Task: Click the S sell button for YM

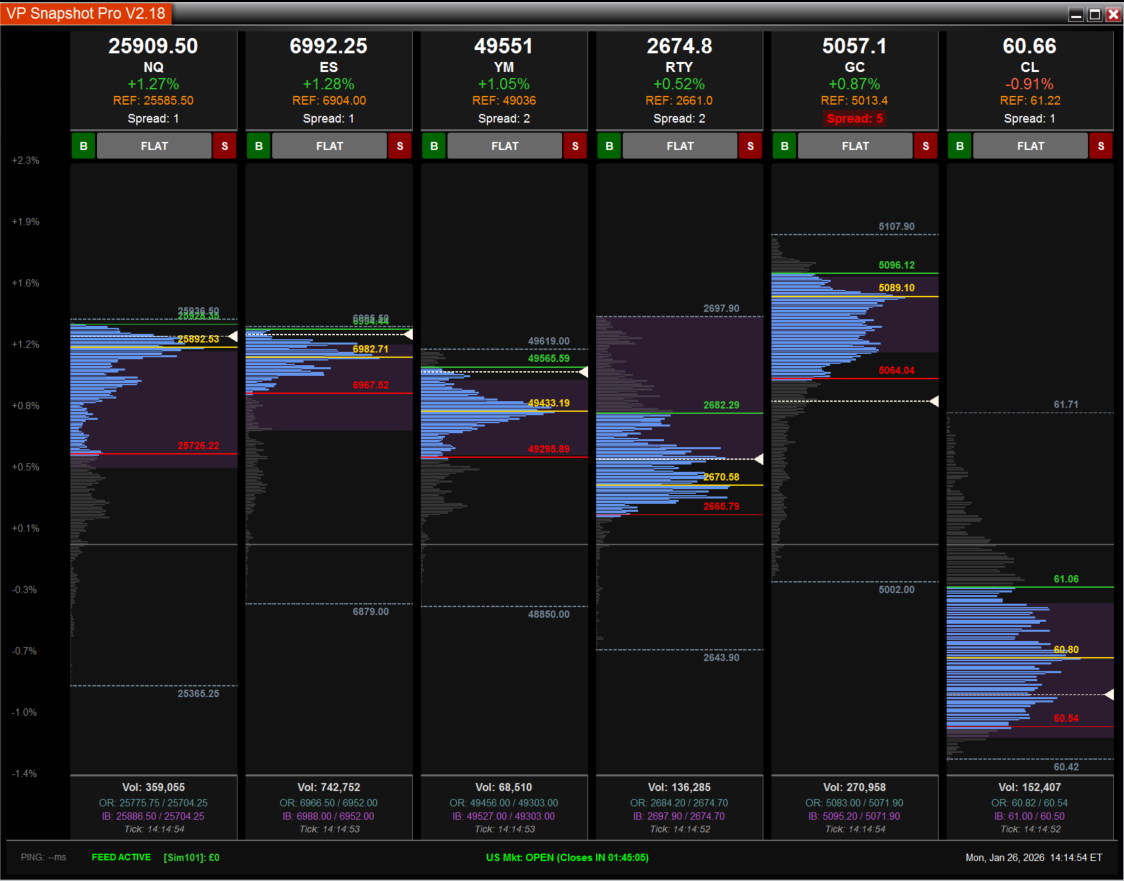Action: (575, 145)
